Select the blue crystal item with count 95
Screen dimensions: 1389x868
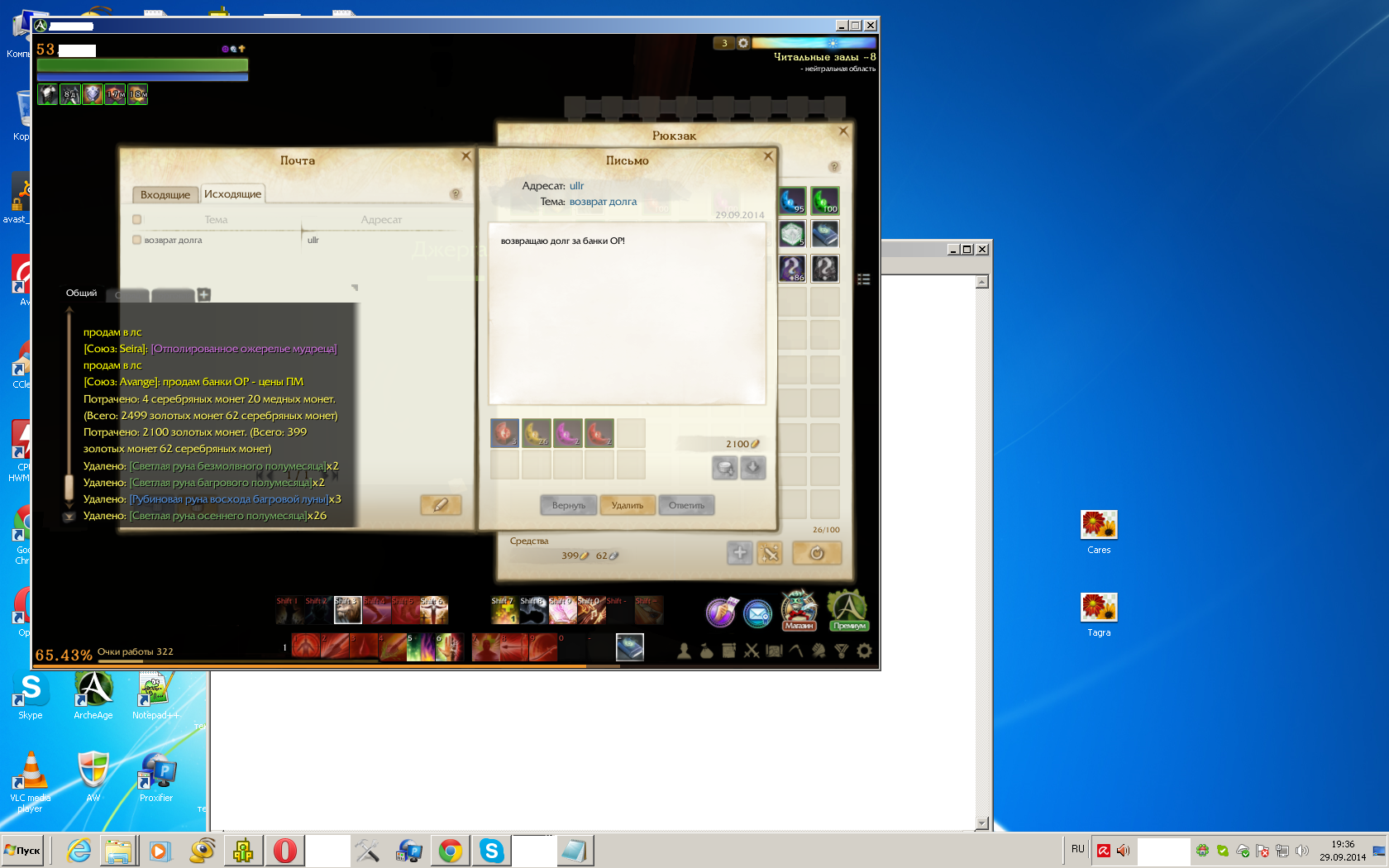[792, 200]
